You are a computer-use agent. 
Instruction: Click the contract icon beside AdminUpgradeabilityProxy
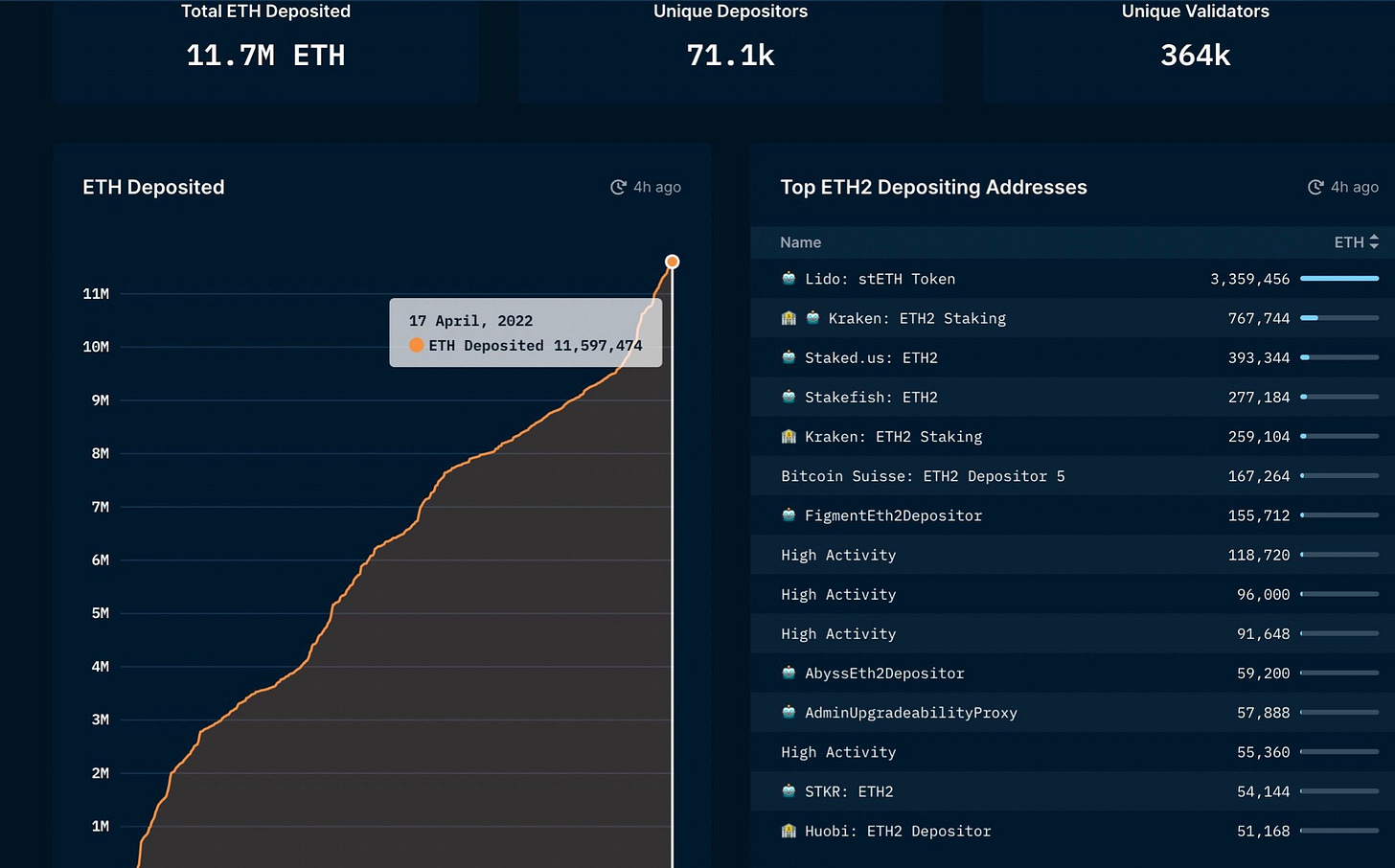tap(789, 712)
